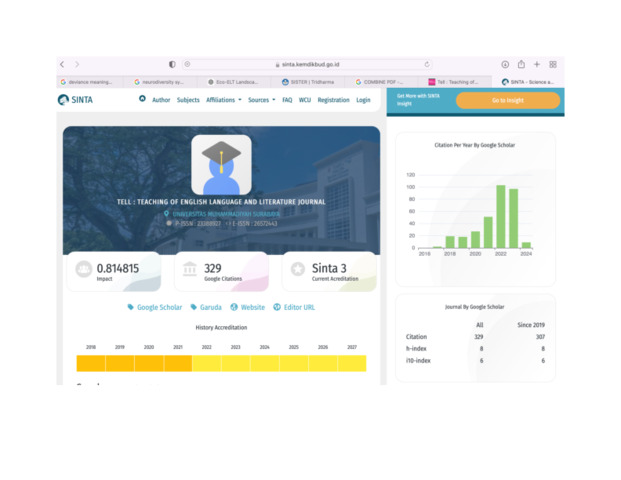Switch to the 'Tell : Teaching of' tab
The image size is (621, 480).
(457, 82)
